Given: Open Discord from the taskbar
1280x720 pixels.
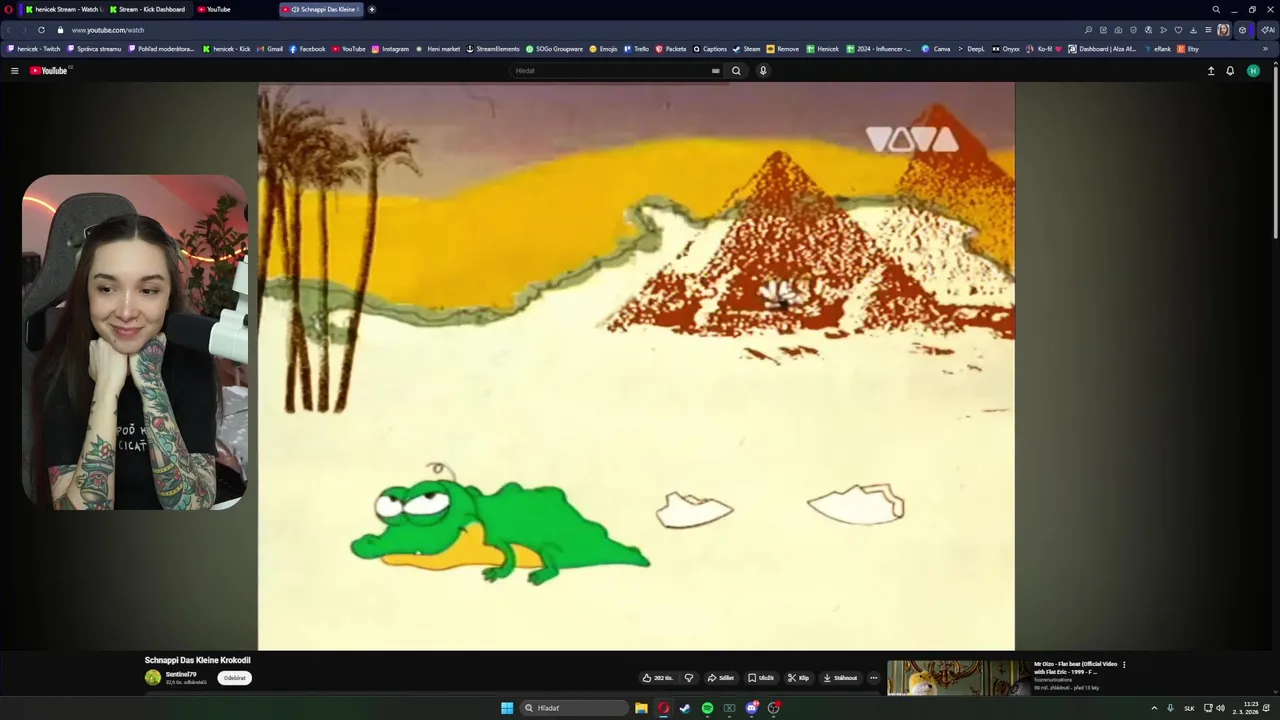Looking at the screenshot, I should [751, 708].
